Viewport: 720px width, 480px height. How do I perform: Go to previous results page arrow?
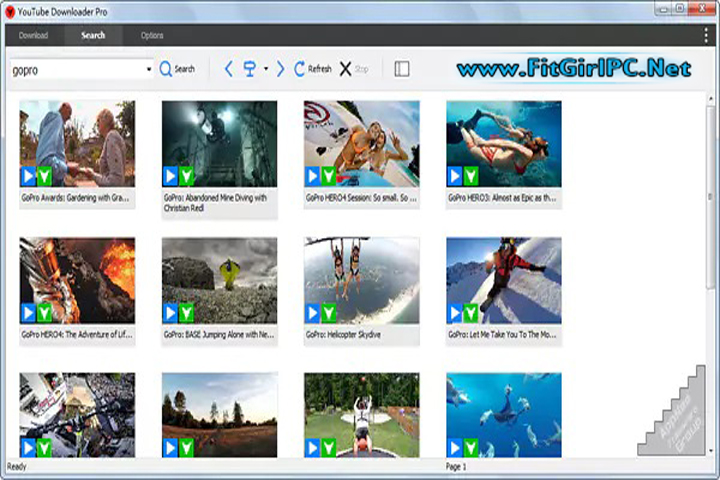click(x=228, y=69)
